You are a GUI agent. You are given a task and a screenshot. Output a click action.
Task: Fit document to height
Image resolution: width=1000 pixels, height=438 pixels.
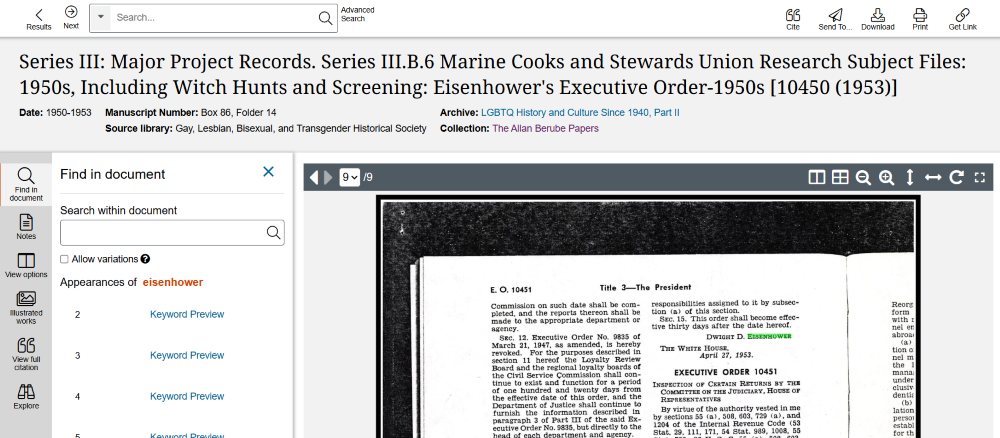click(909, 177)
